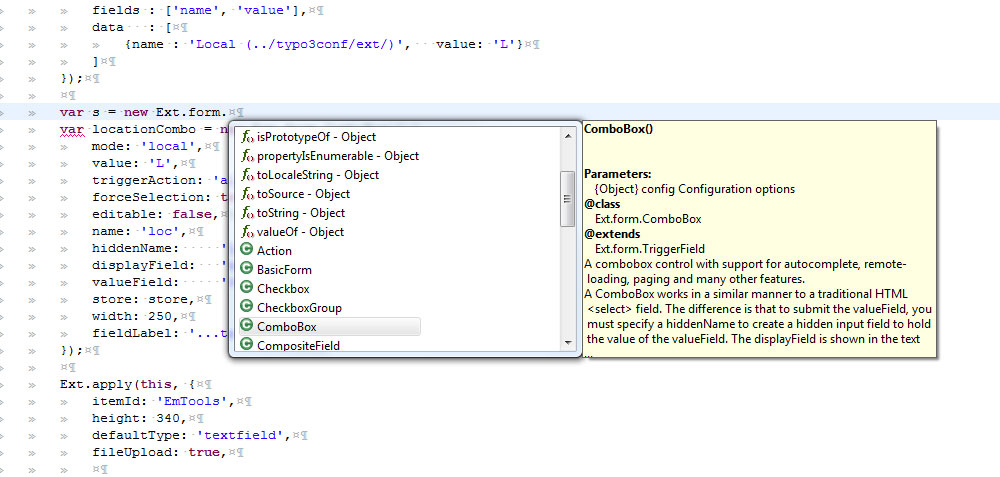This screenshot has width=1000, height=477.
Task: Click the green class icon beside CheckboxGroup
Action: (x=246, y=308)
